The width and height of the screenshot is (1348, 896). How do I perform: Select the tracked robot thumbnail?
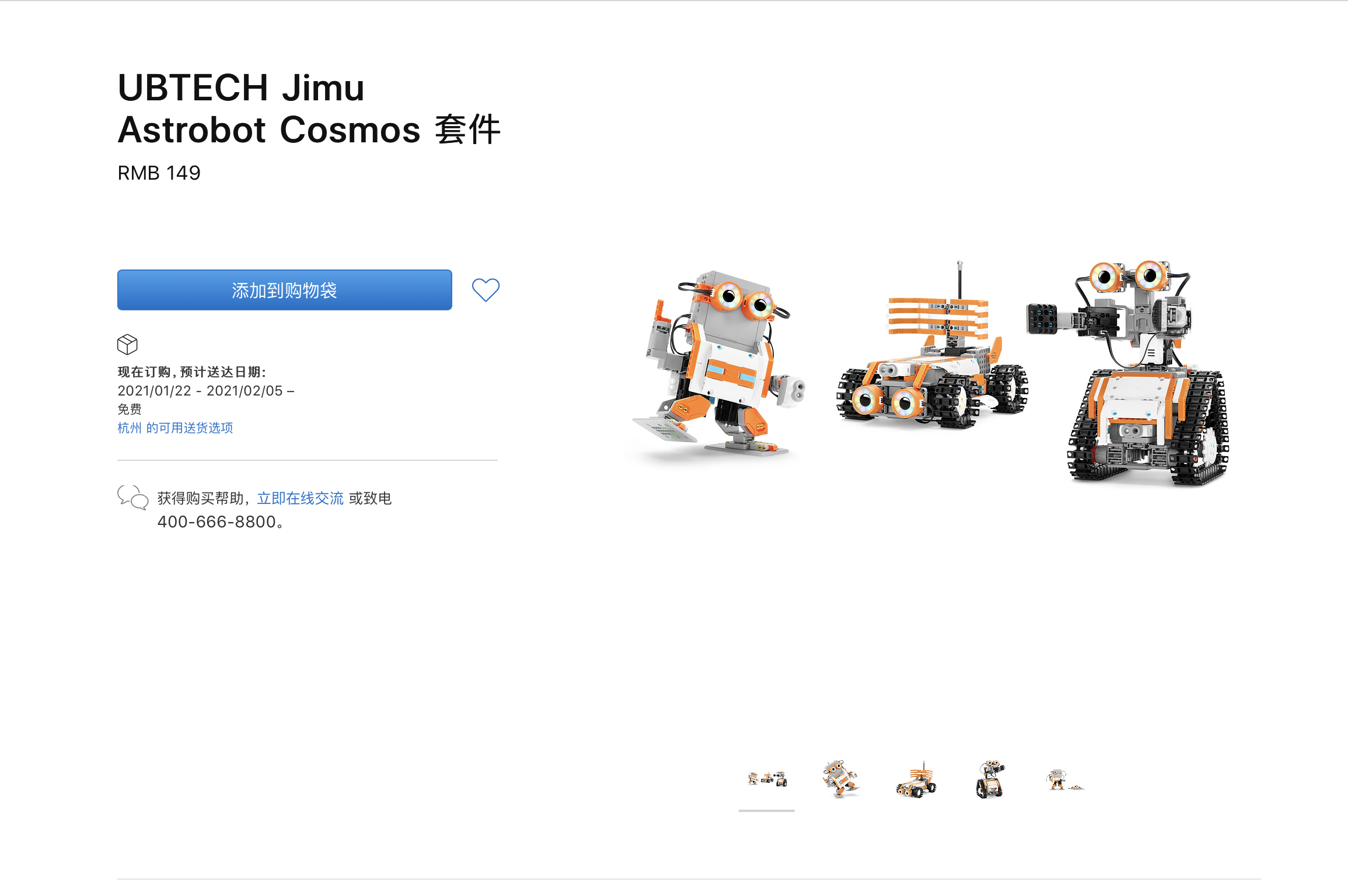pos(990,779)
